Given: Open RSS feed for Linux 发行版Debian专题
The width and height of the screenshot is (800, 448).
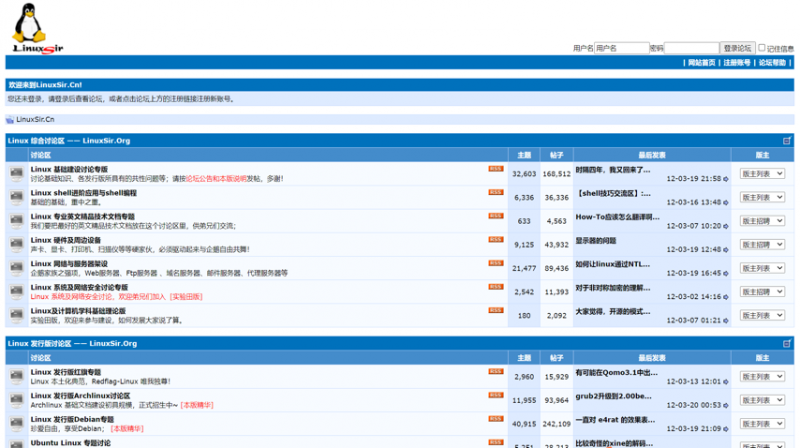Looking at the screenshot, I should [x=495, y=419].
